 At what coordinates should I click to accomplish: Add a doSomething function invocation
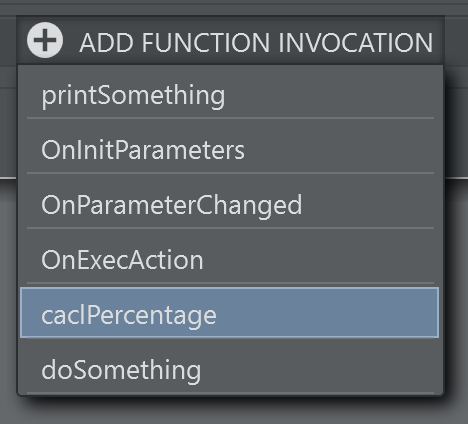(230, 369)
